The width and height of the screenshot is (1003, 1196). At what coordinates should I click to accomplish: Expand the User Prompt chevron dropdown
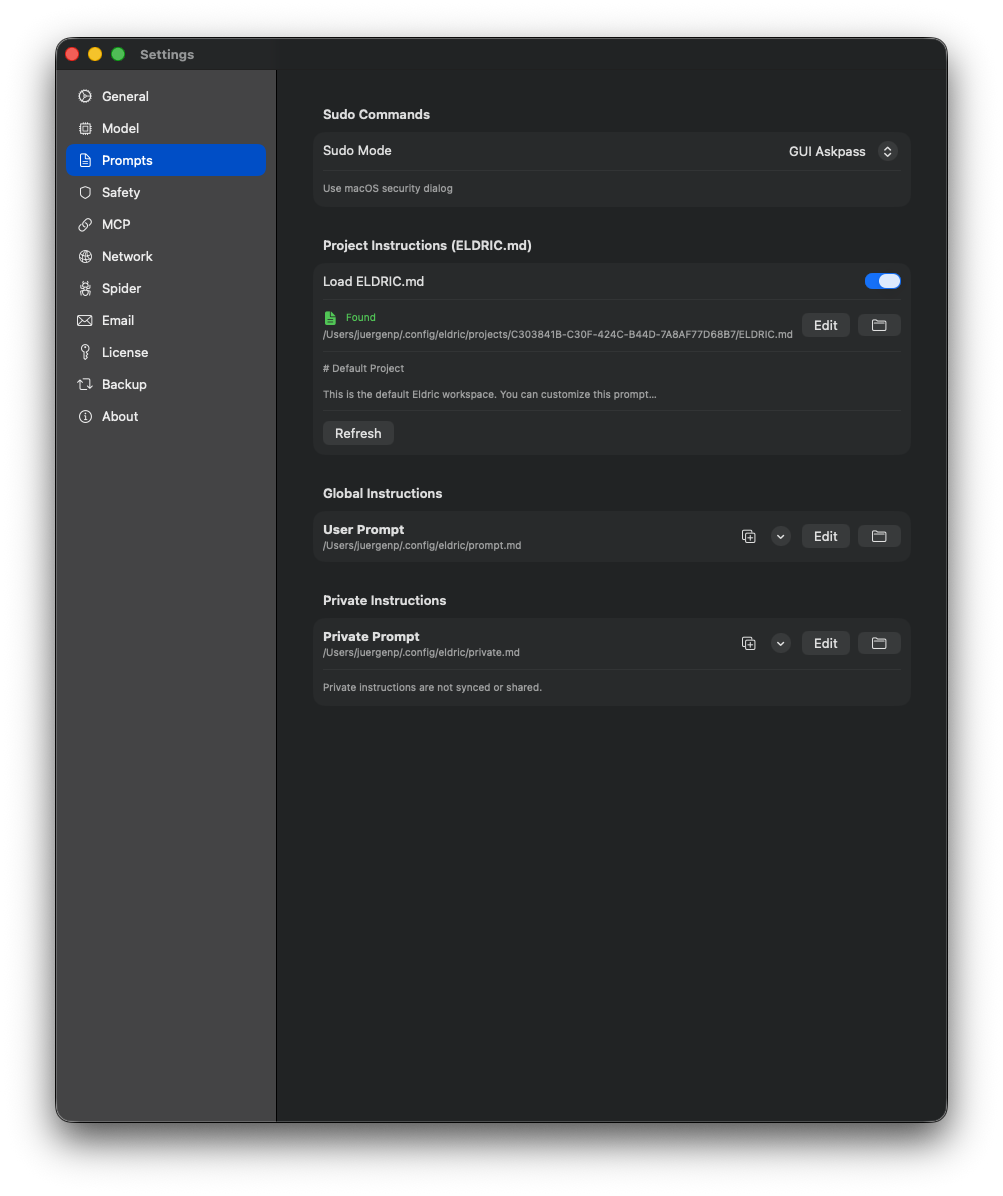pyautogui.click(x=781, y=536)
